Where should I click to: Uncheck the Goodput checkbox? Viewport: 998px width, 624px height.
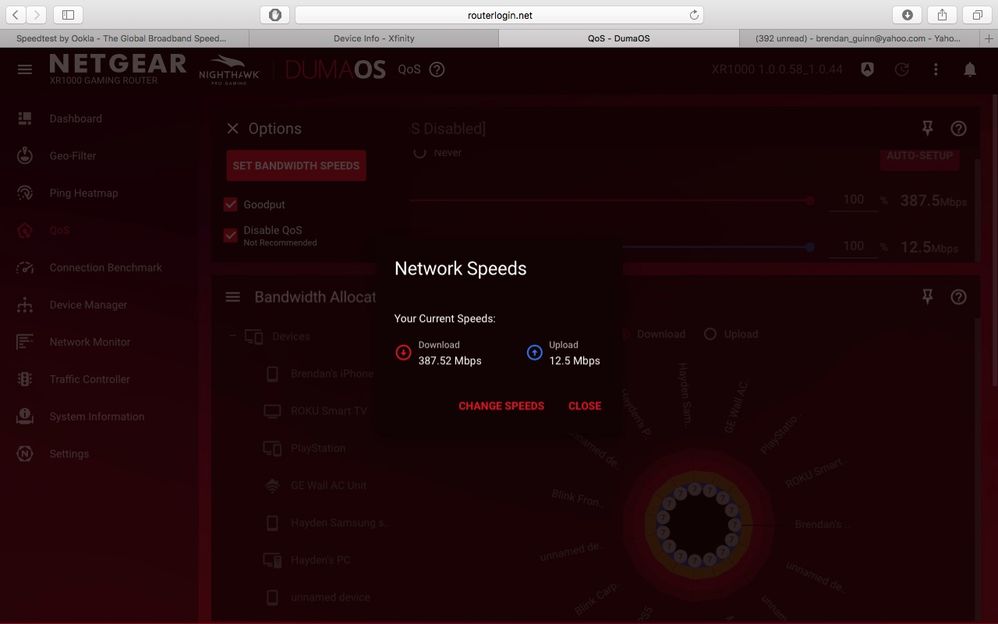coord(229,202)
